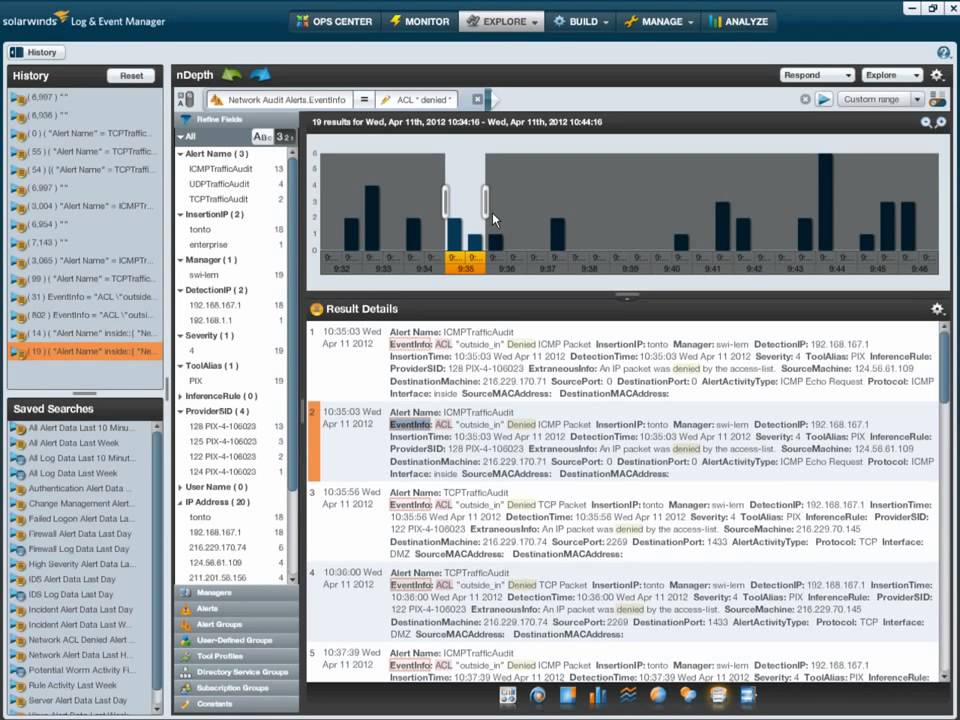Viewport: 960px width, 720px height.
Task: Open the MANAGE menu
Action: pos(659,21)
